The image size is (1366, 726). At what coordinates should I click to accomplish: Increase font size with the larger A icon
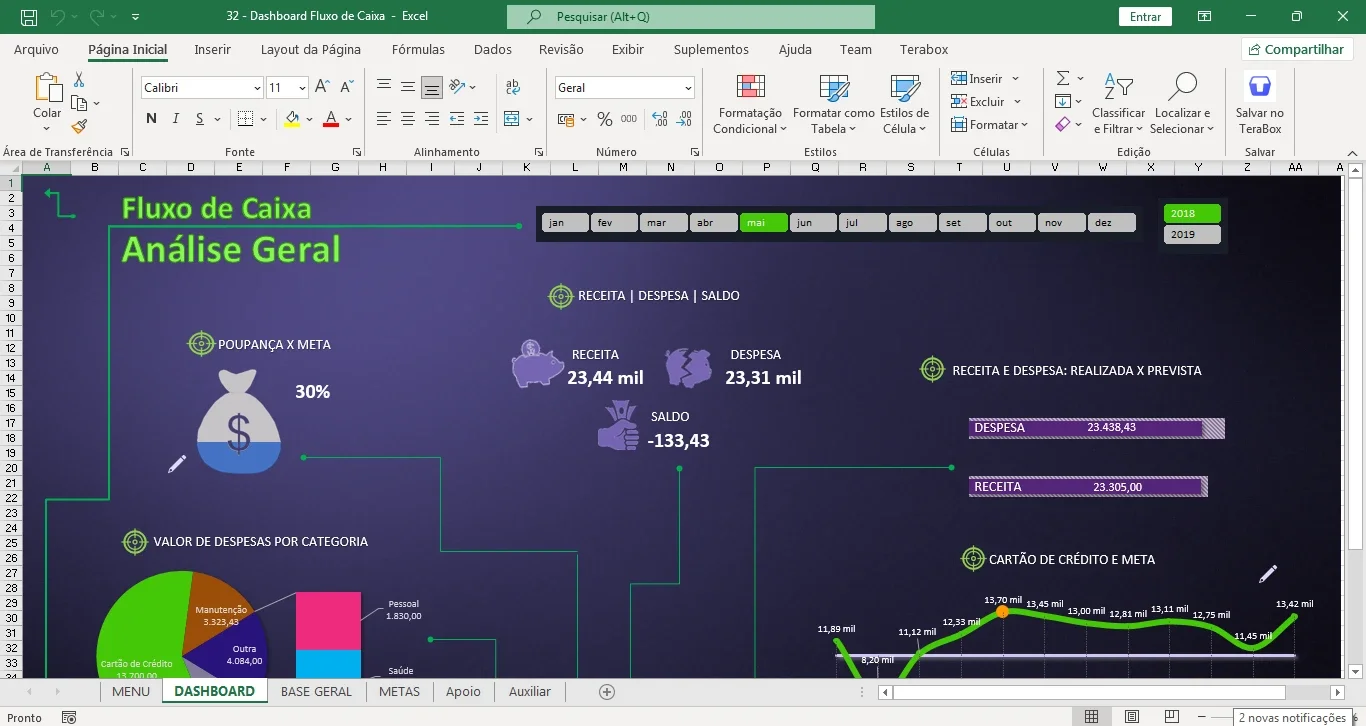(322, 88)
